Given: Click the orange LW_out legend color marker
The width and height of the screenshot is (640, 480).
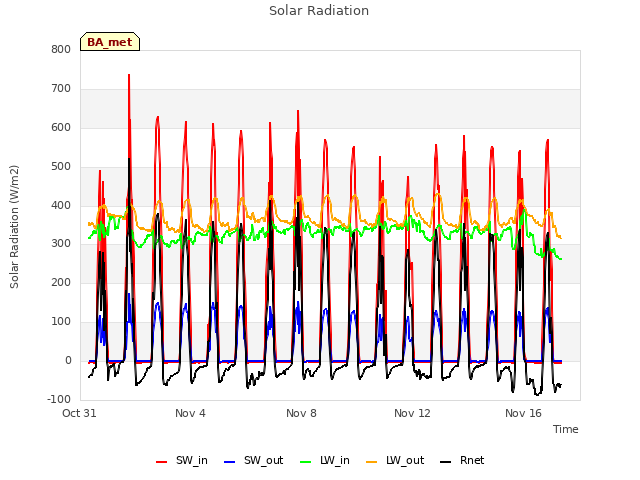Looking at the screenshot, I should (x=372, y=462).
